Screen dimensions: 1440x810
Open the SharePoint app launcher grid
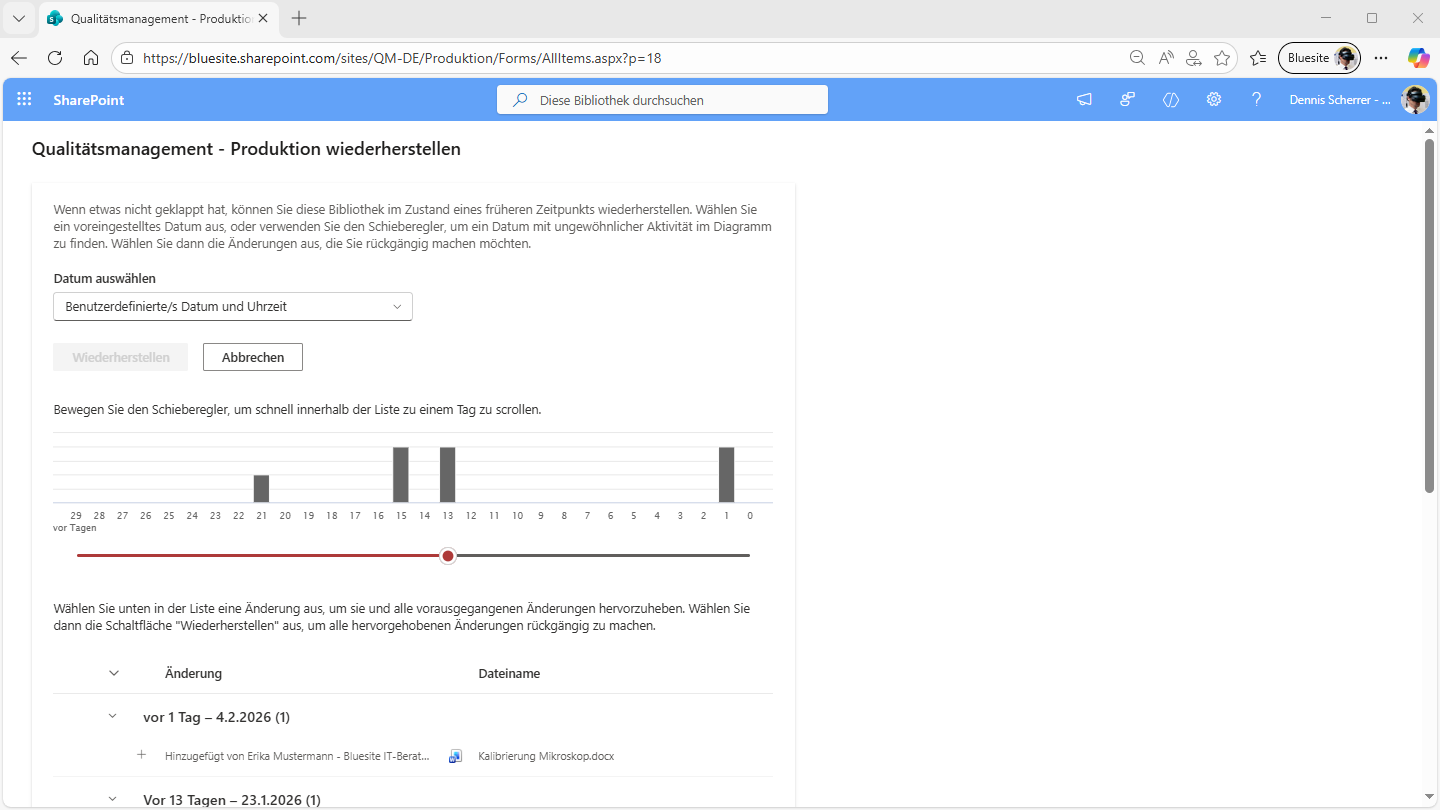24,99
